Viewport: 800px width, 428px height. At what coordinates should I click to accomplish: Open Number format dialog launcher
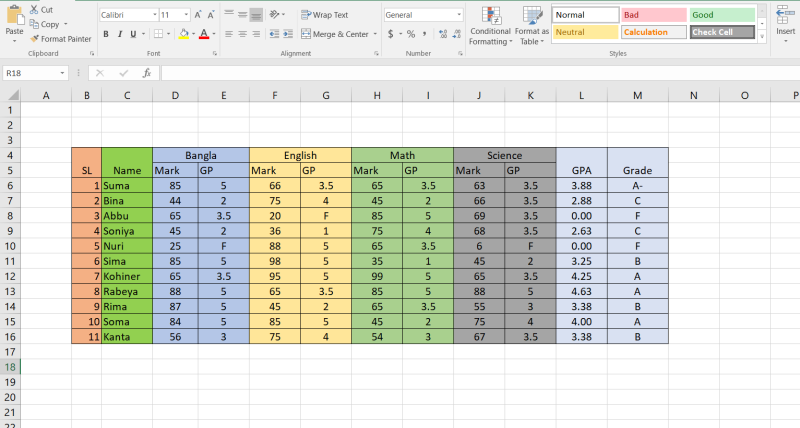click(x=460, y=54)
